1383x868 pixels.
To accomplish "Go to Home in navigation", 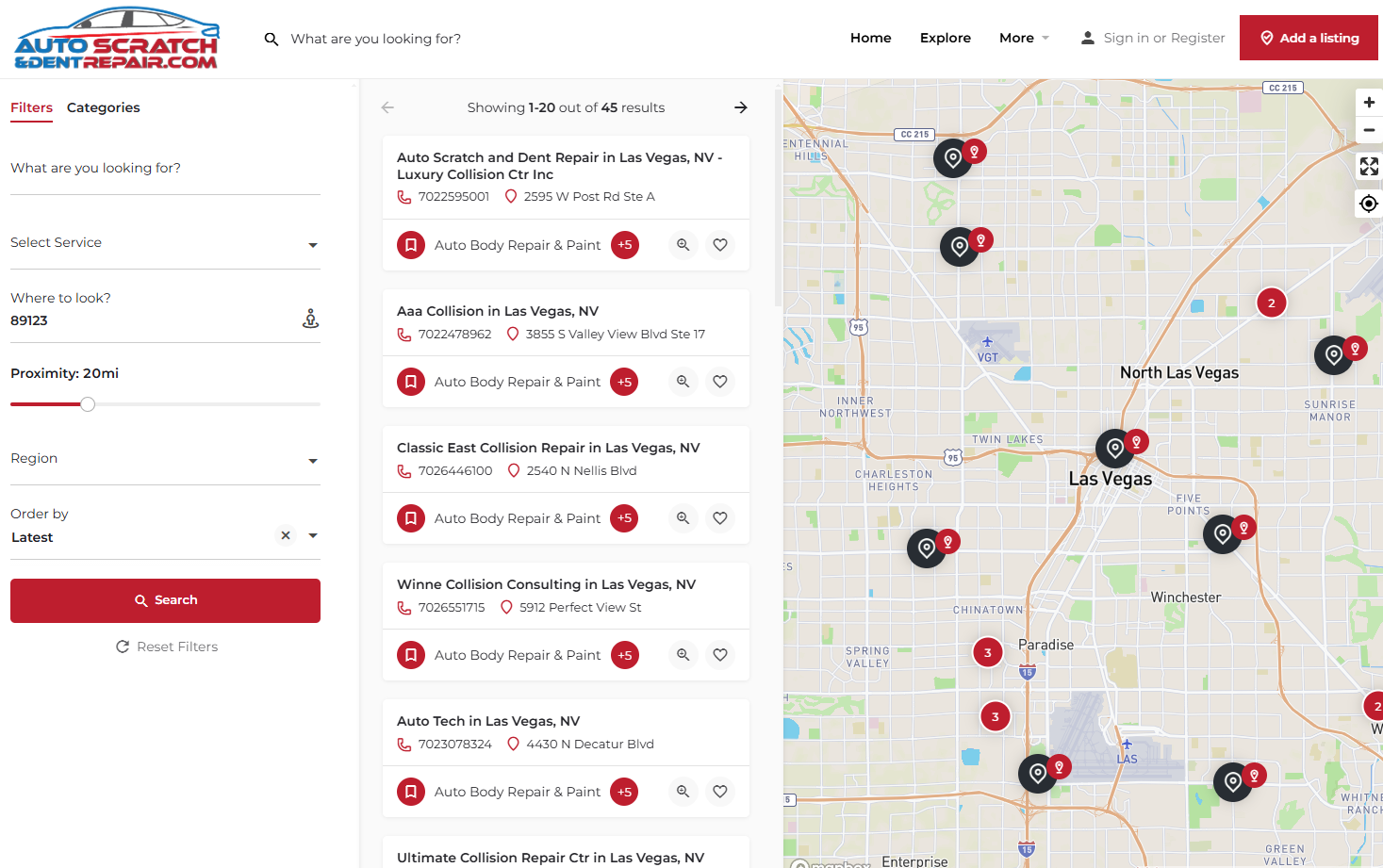I will pos(870,38).
